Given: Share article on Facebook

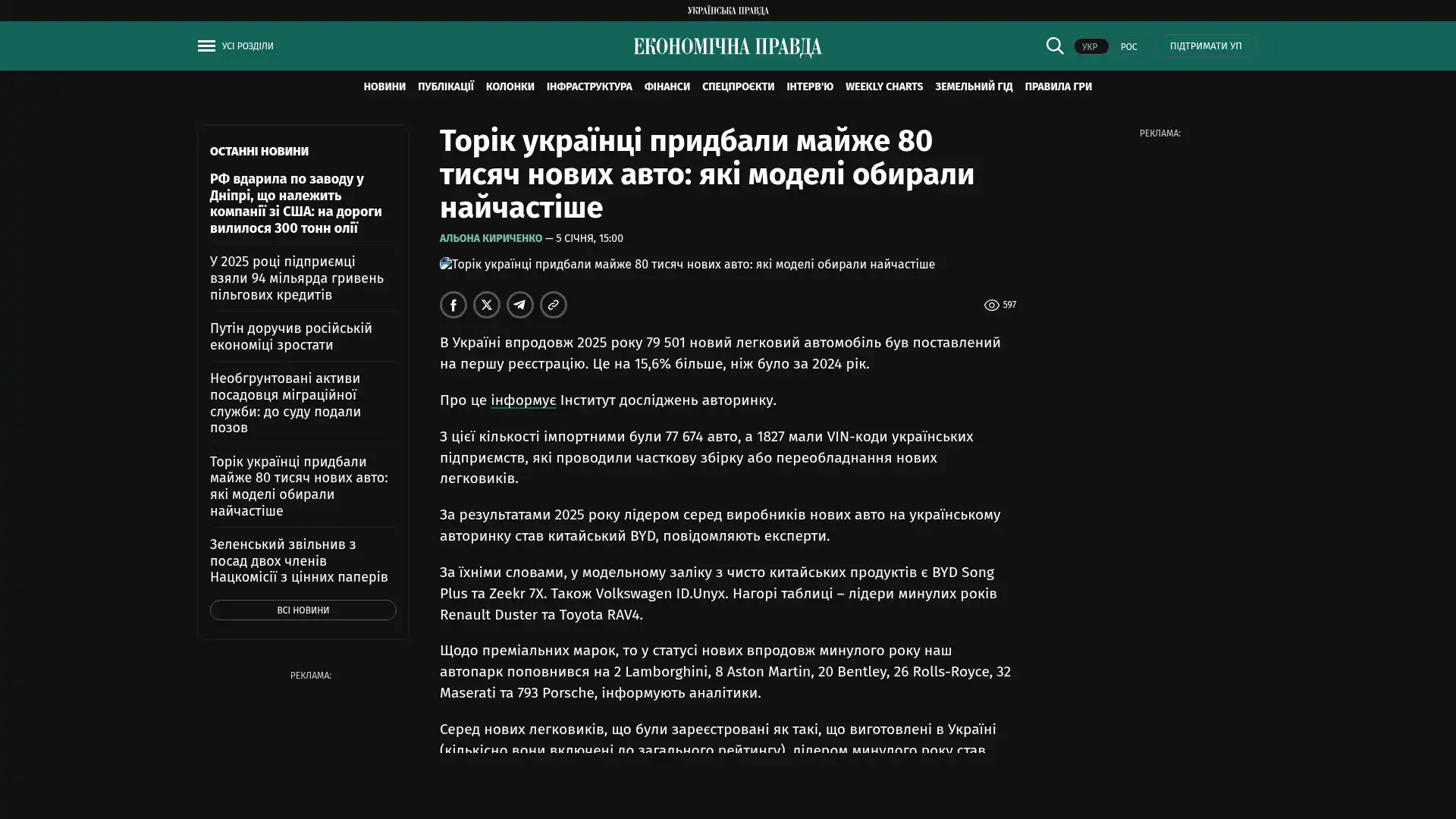Looking at the screenshot, I should coord(453,305).
